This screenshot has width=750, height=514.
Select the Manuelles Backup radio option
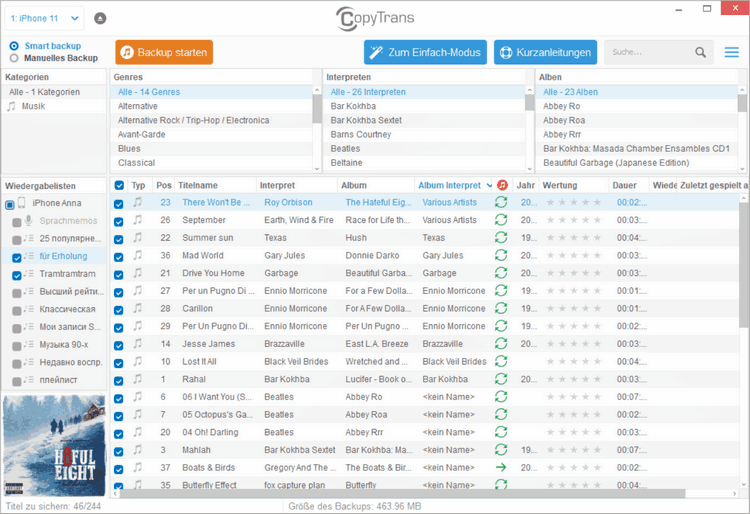[x=14, y=58]
